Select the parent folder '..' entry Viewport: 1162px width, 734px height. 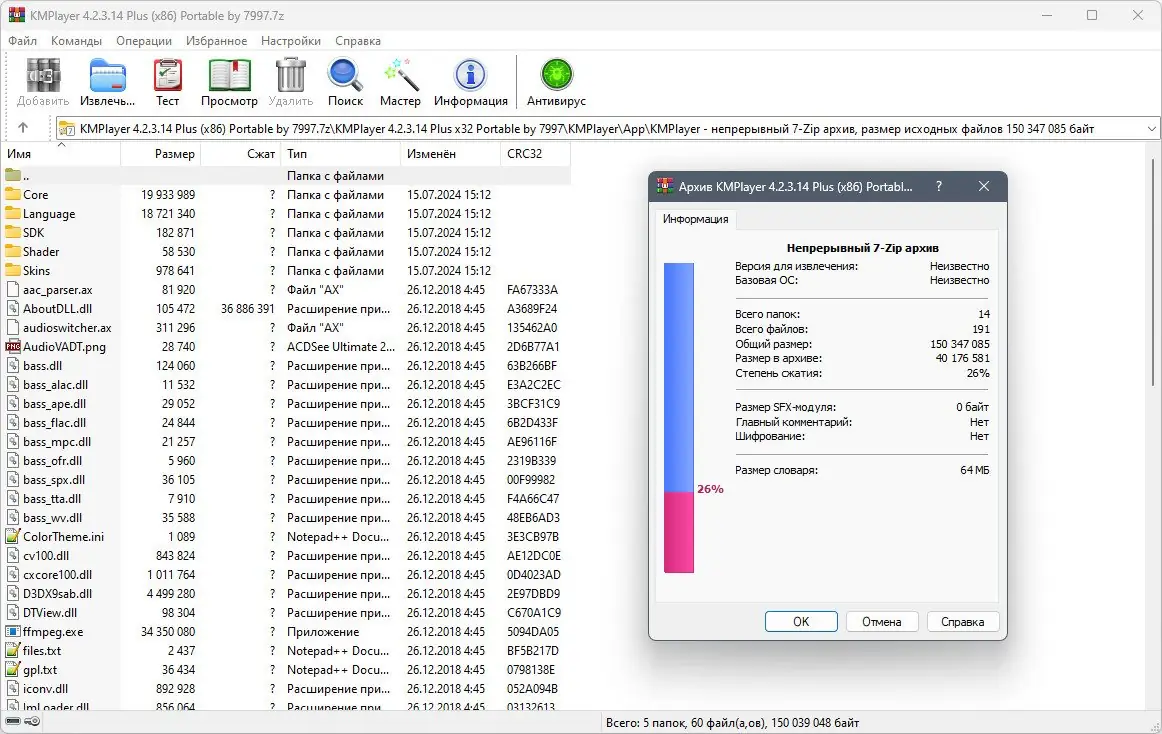(285, 176)
